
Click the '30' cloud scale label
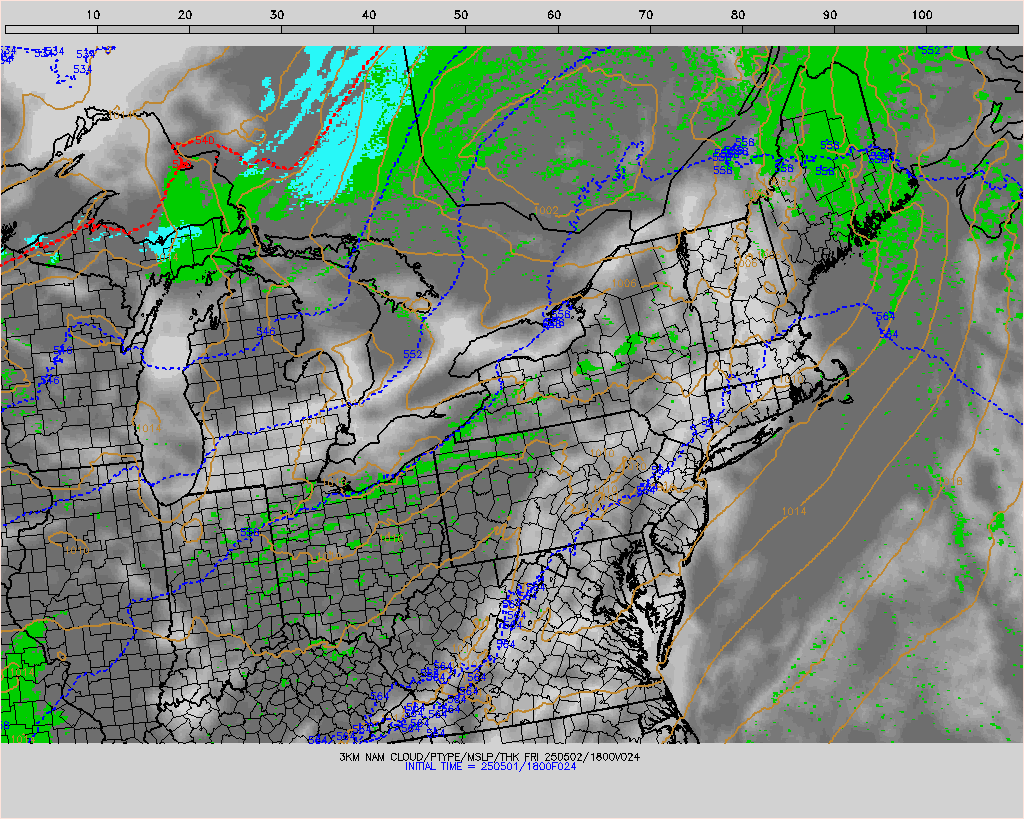click(277, 14)
